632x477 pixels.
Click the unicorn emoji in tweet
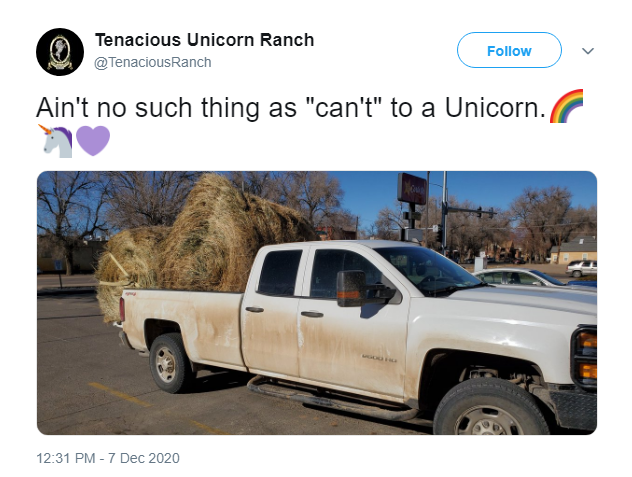tap(55, 141)
